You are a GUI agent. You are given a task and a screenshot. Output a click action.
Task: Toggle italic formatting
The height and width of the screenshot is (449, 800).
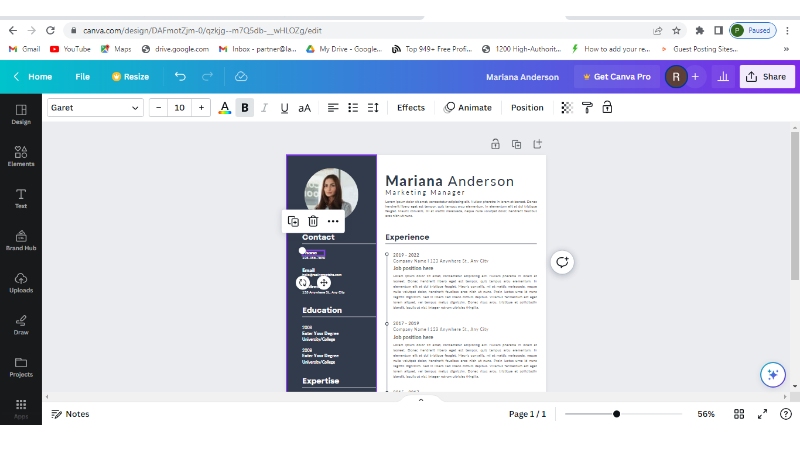coord(264,108)
